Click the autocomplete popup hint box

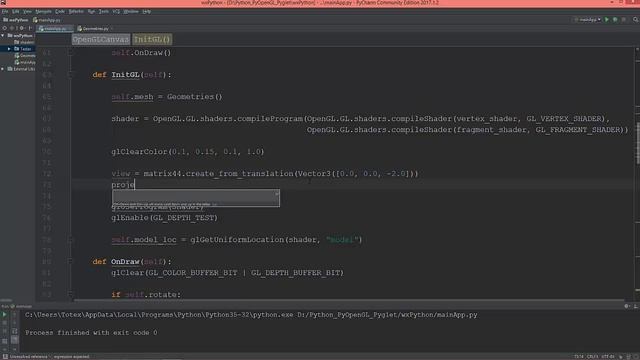pyautogui.click(x=196, y=198)
